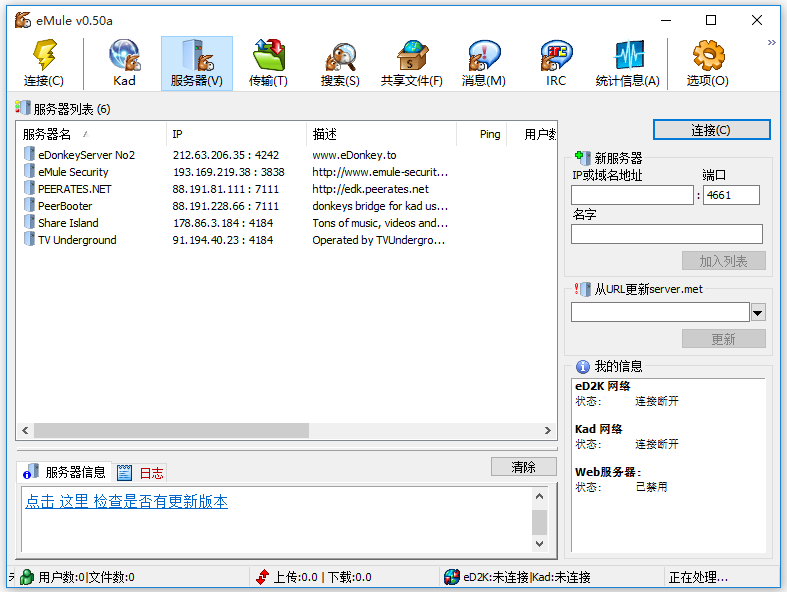The image size is (787, 592).
Task: Expand the server.met URL dropdown arrow
Action: [757, 313]
